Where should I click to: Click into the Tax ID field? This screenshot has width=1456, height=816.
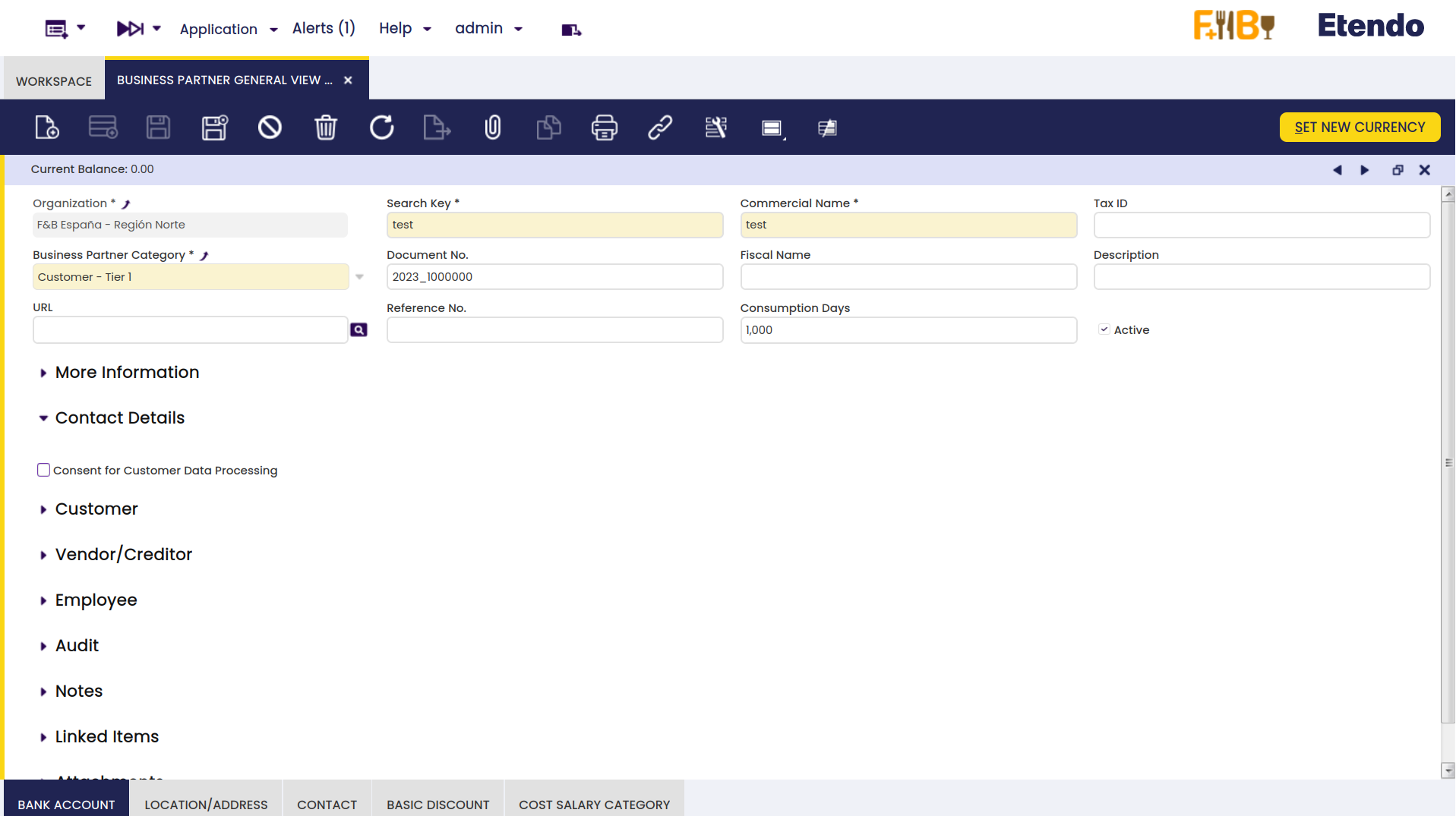(x=1261, y=225)
